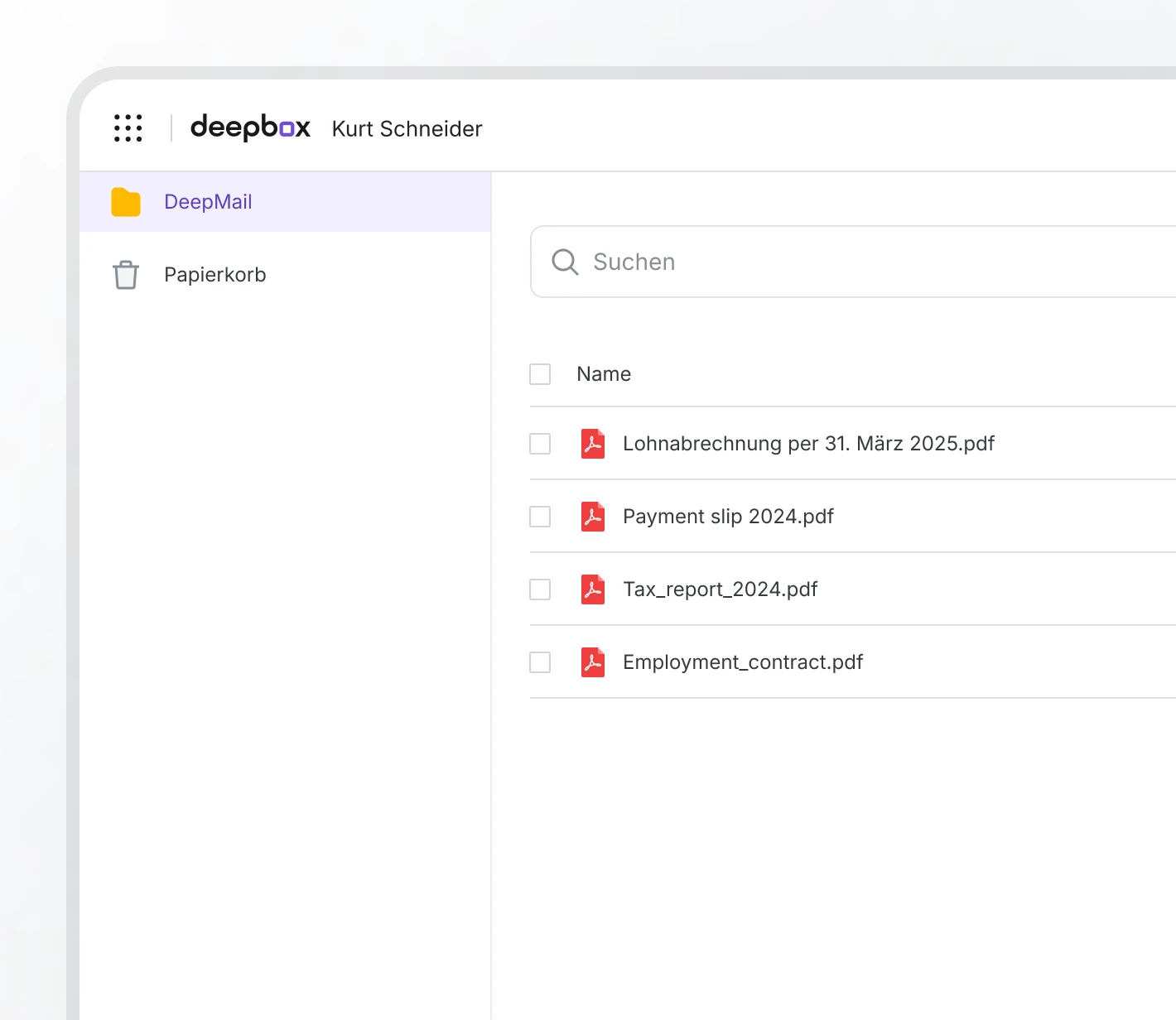Select the Payment slip 2024.pdf checkbox
The width and height of the screenshot is (1176, 1020).
click(540, 517)
